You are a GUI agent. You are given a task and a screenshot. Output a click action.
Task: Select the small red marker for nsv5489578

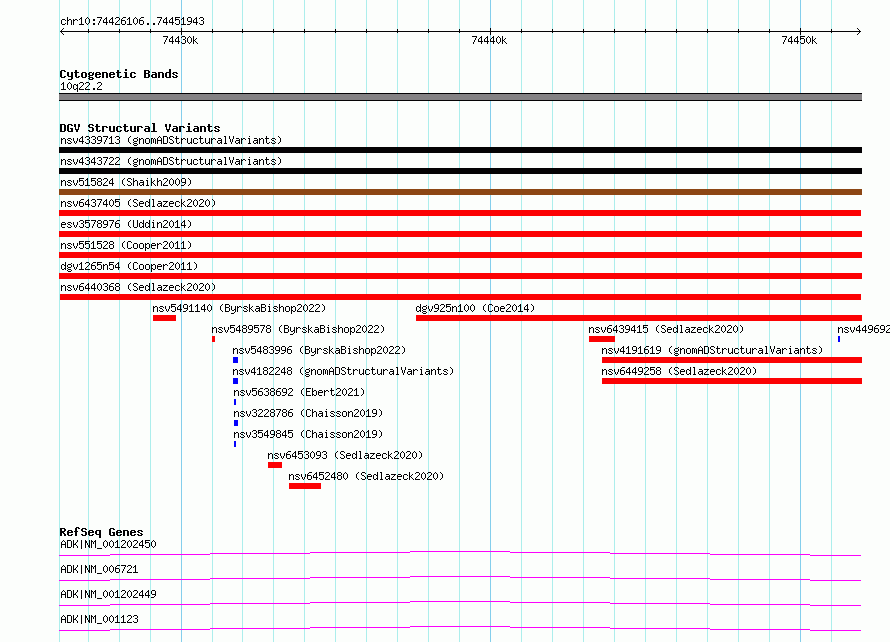click(x=213, y=339)
